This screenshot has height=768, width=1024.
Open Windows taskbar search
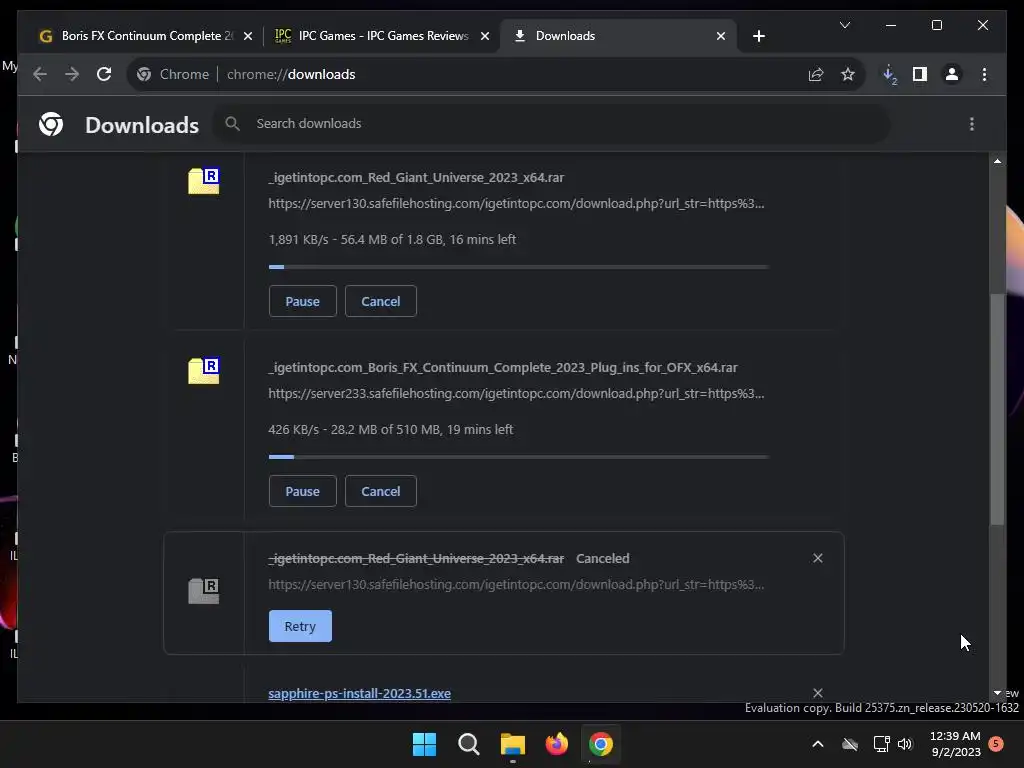468,744
